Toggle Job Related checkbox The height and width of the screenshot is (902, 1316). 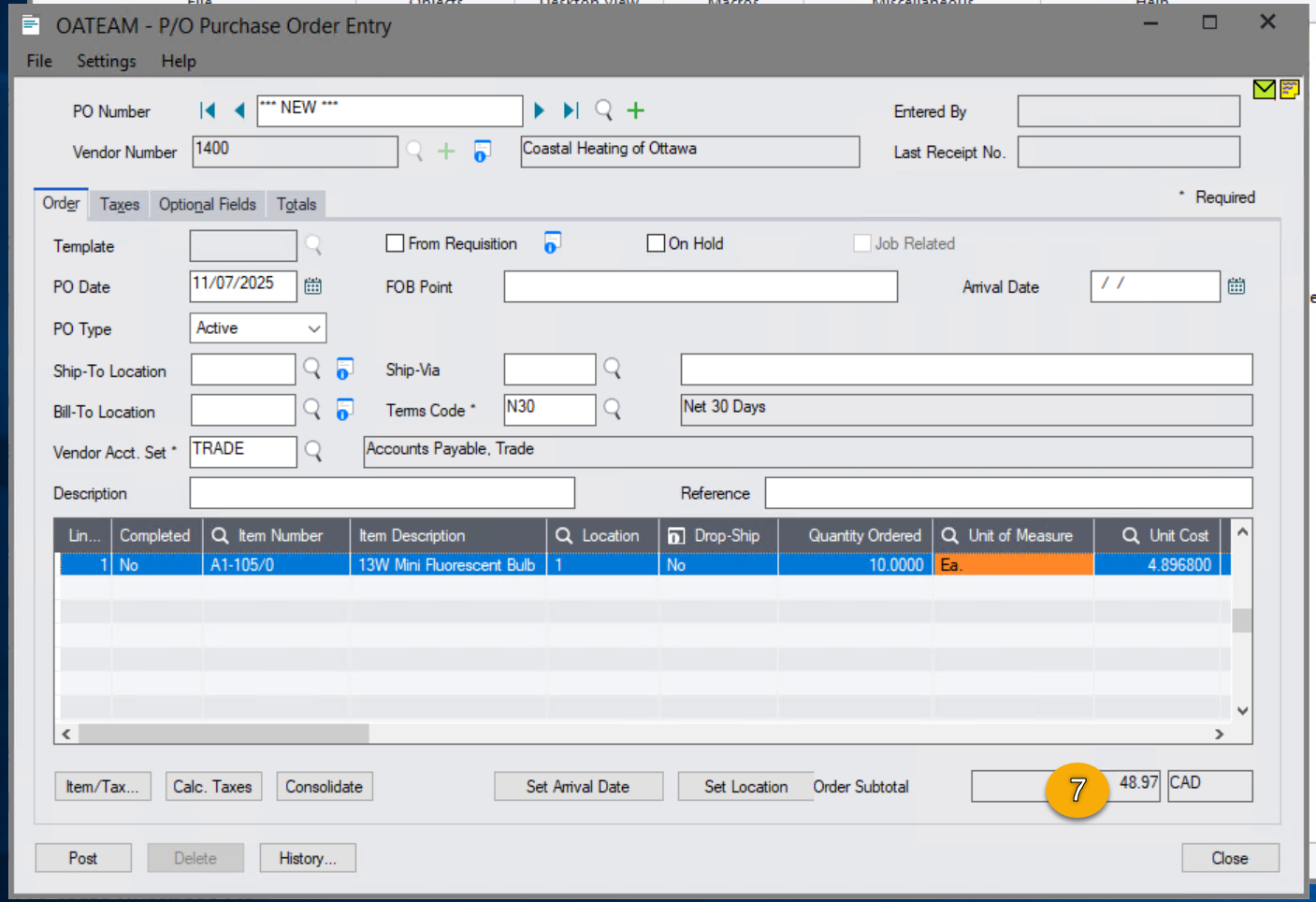tap(862, 243)
